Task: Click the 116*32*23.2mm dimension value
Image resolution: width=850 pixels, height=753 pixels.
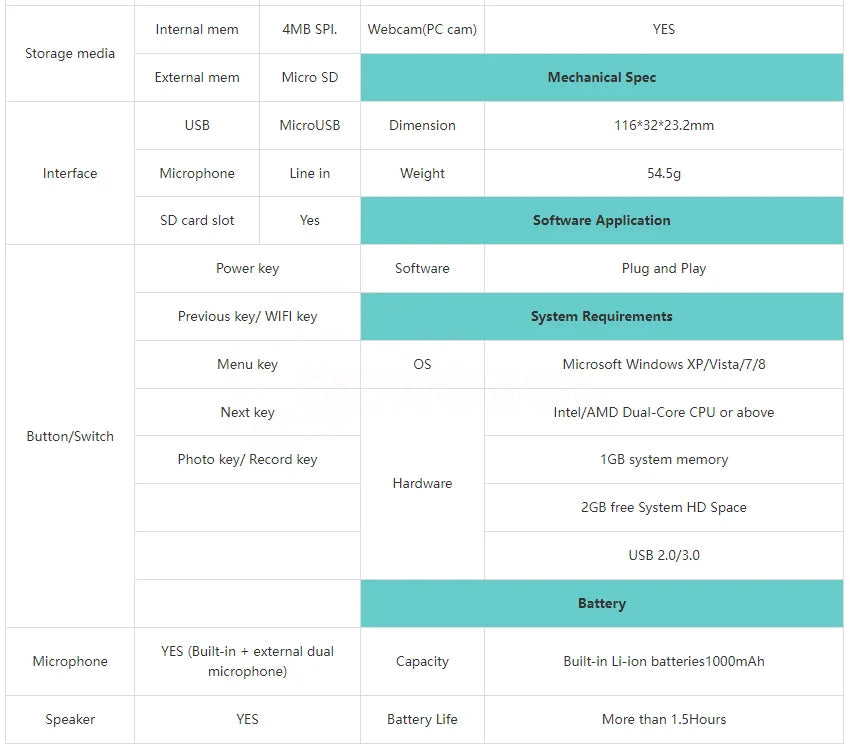Action: pyautogui.click(x=664, y=125)
